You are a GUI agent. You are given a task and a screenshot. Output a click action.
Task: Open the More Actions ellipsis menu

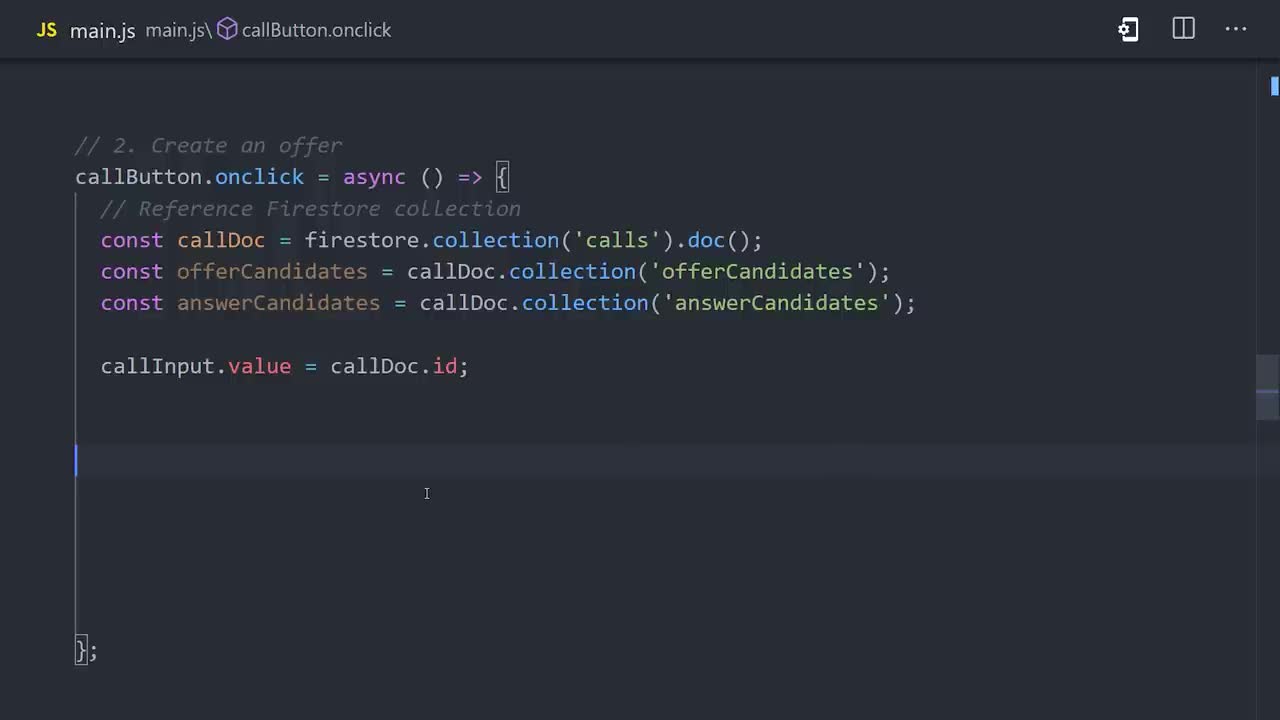coord(1236,29)
